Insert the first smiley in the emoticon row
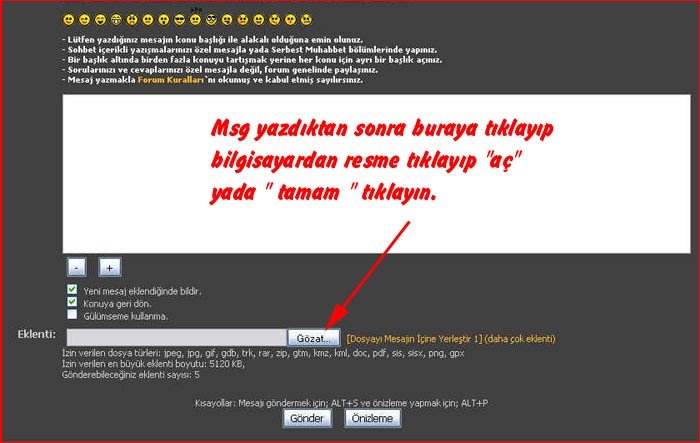 click(x=69, y=19)
